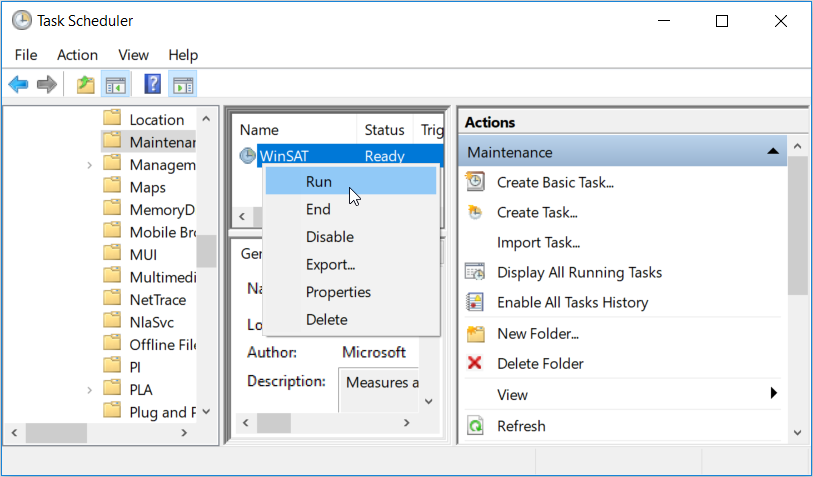The image size is (813, 477).
Task: Choose Delete from the context menu
Action: 351,319
